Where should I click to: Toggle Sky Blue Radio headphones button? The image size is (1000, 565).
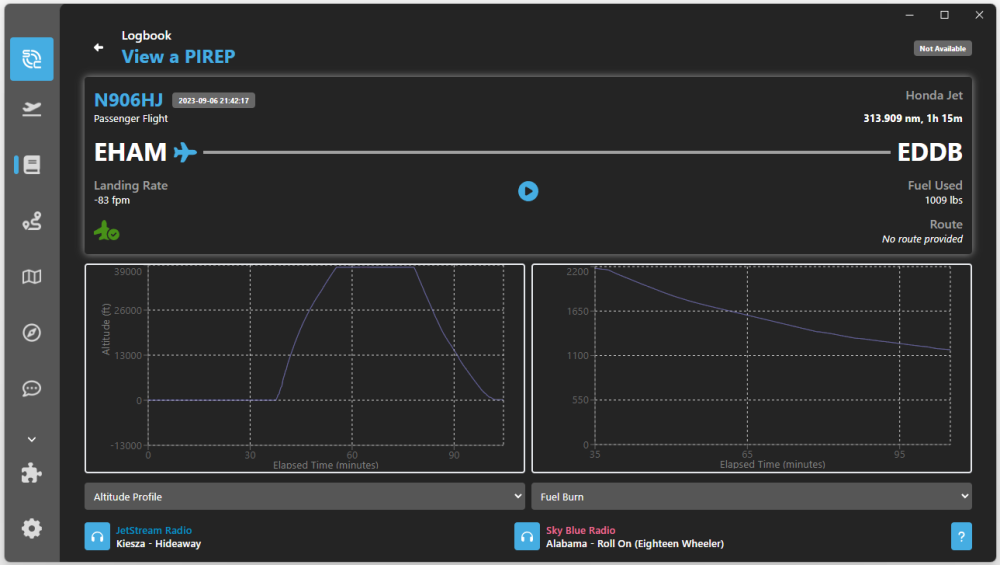tap(527, 537)
